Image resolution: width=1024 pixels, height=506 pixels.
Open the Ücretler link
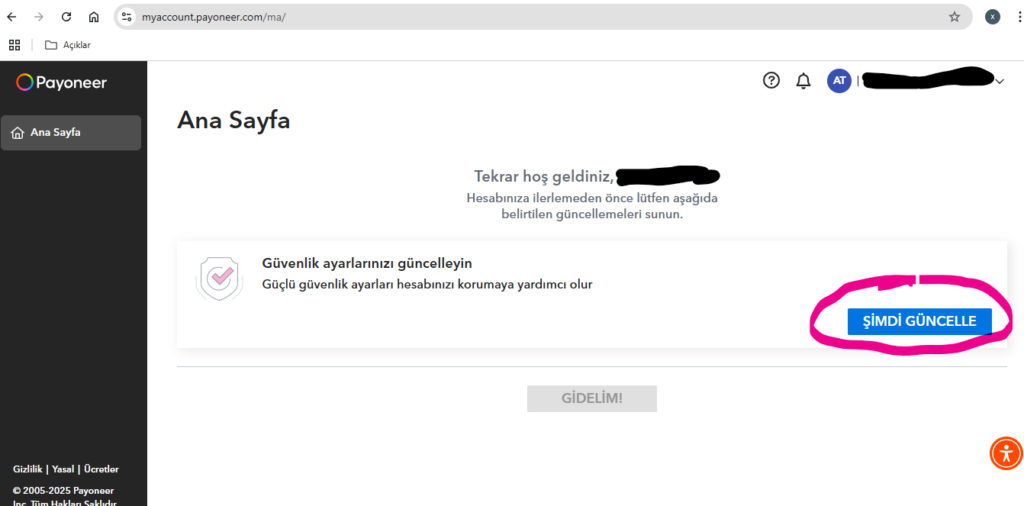click(x=101, y=469)
